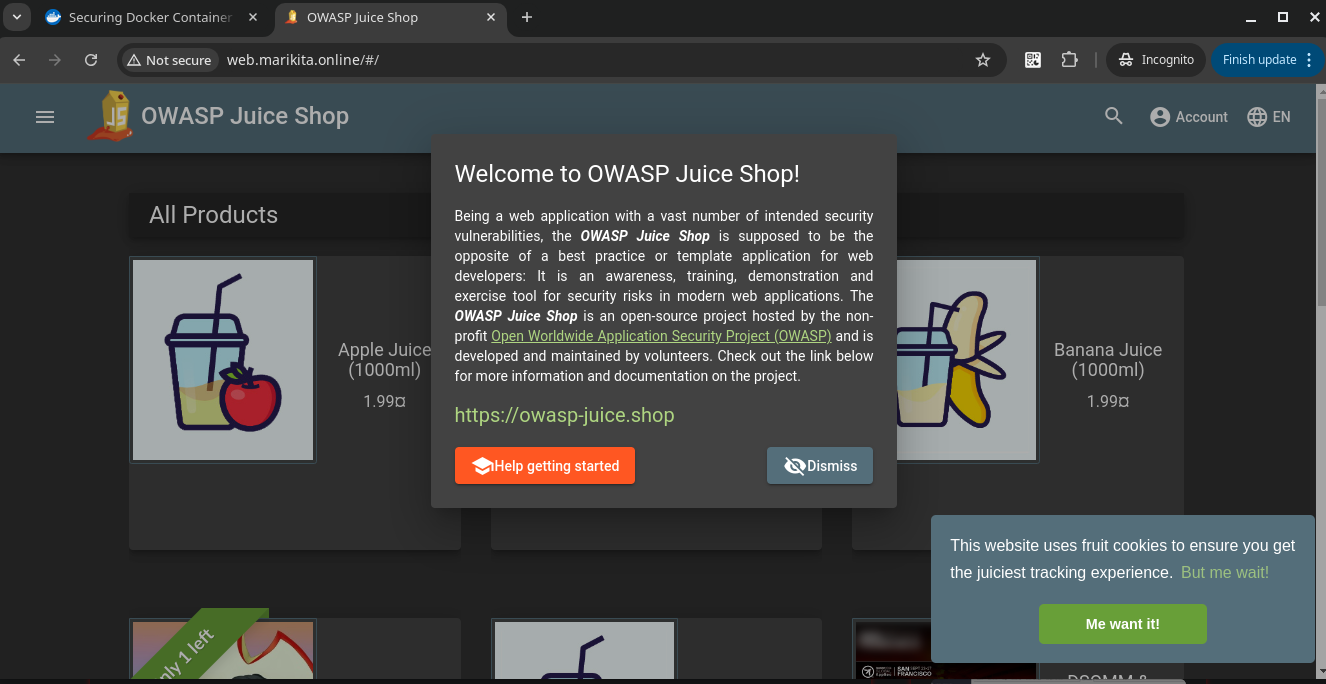Image resolution: width=1326 pixels, height=684 pixels.
Task: Go back to previous page
Action: point(19,60)
